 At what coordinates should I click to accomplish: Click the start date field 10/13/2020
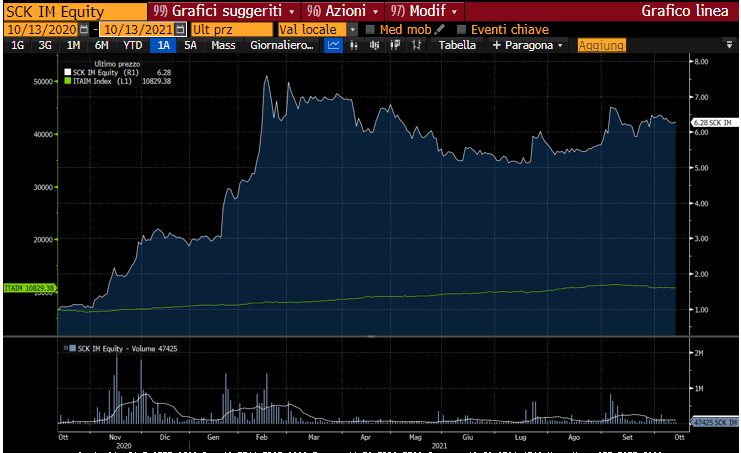pos(42,29)
